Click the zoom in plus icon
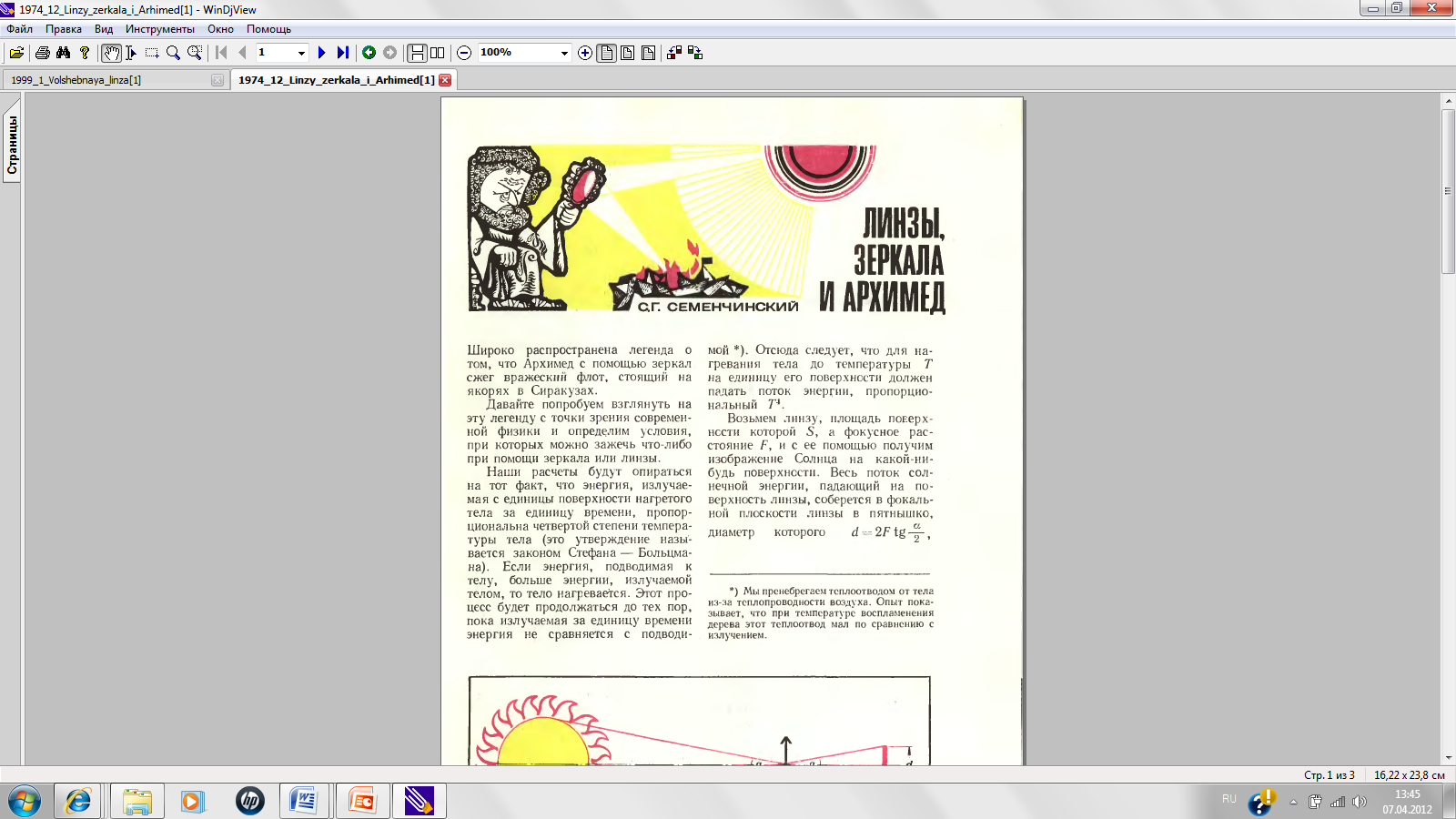The width and height of the screenshot is (1456, 819). 585,53
